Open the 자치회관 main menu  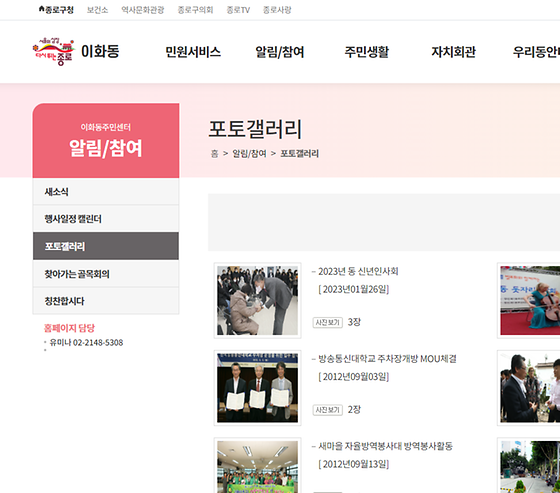[454, 52]
